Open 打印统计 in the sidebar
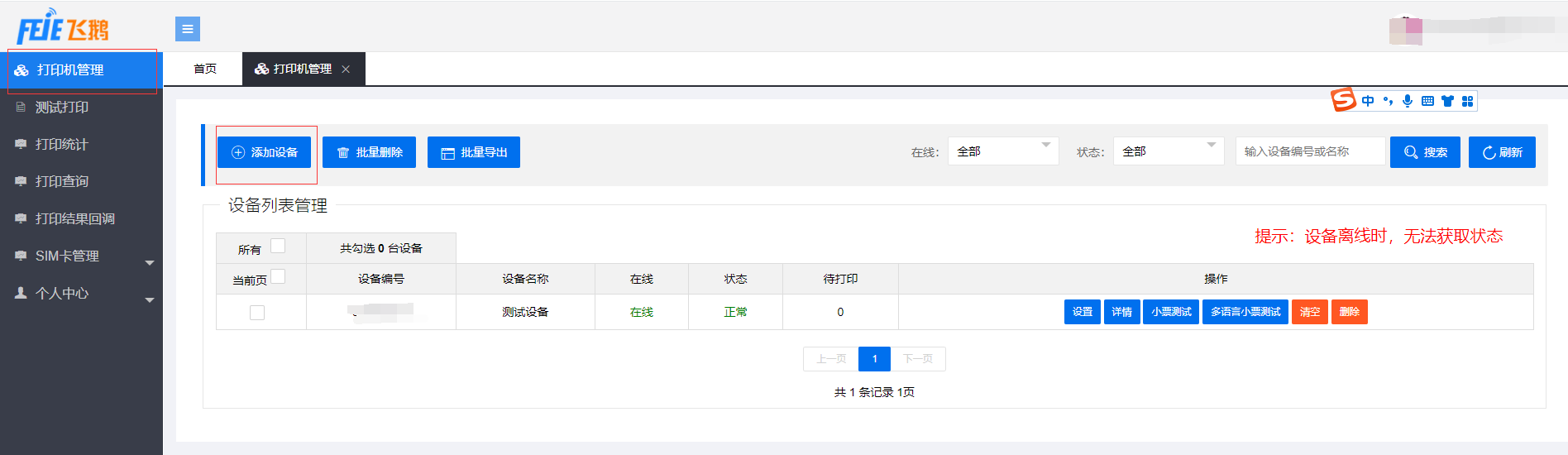 (x=62, y=144)
